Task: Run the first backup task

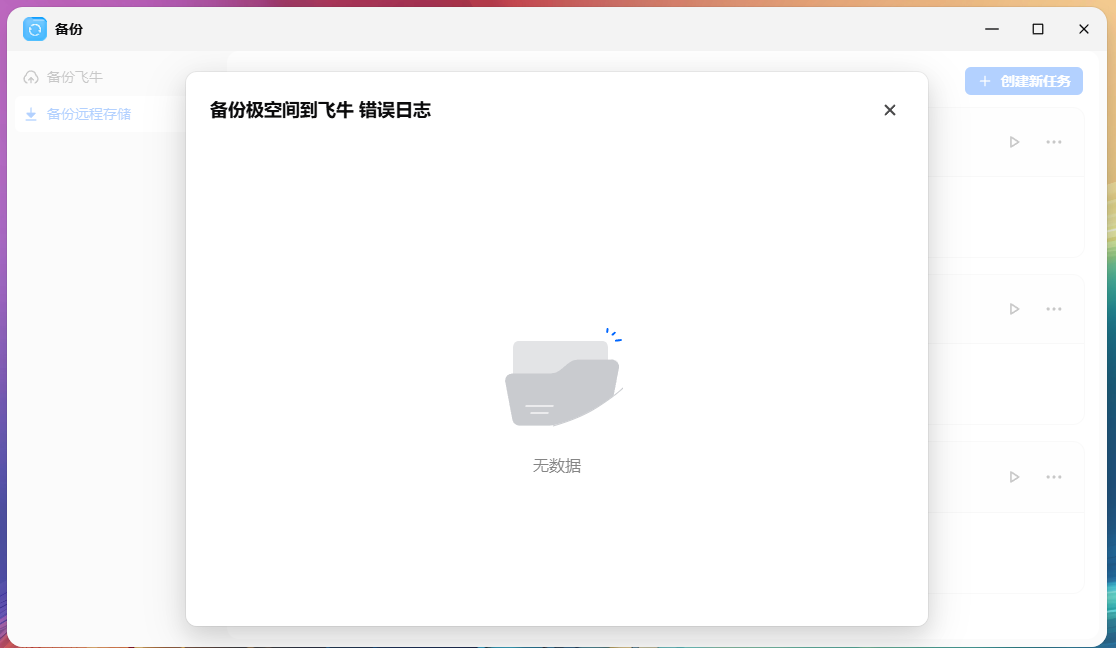Action: (1014, 142)
